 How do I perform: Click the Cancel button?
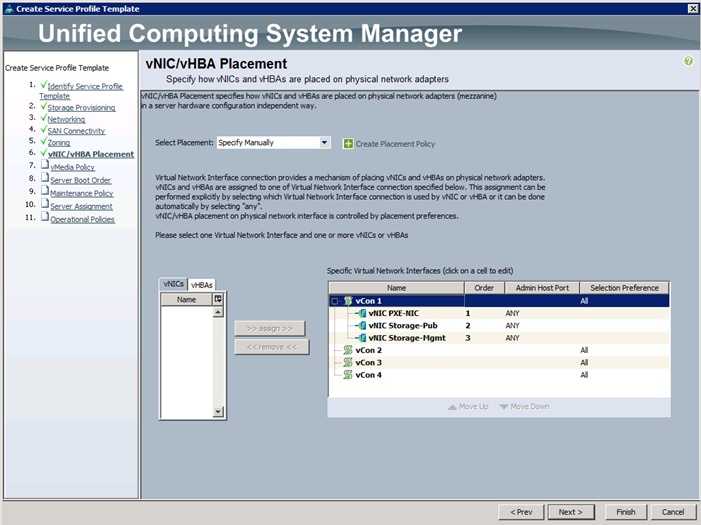pos(673,512)
